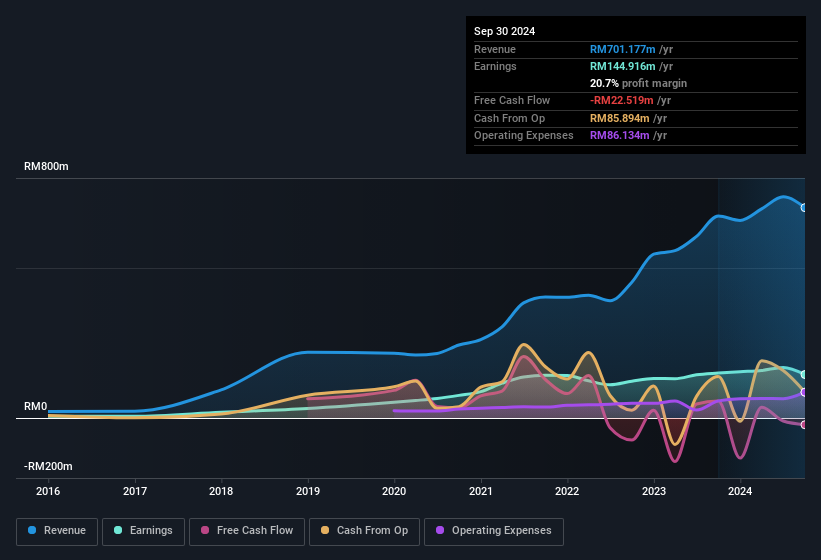Click the Earnings row label in tooltip
Viewport: 821px width, 560px height.
point(495,66)
